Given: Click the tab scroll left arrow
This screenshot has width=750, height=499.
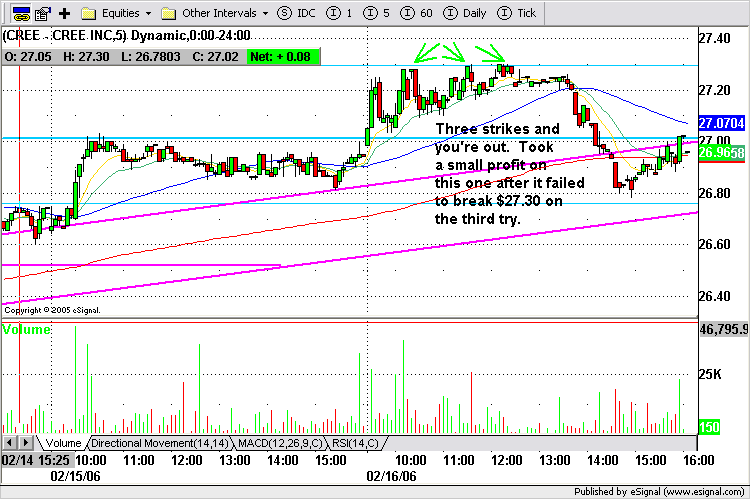Looking at the screenshot, I should click(10, 443).
